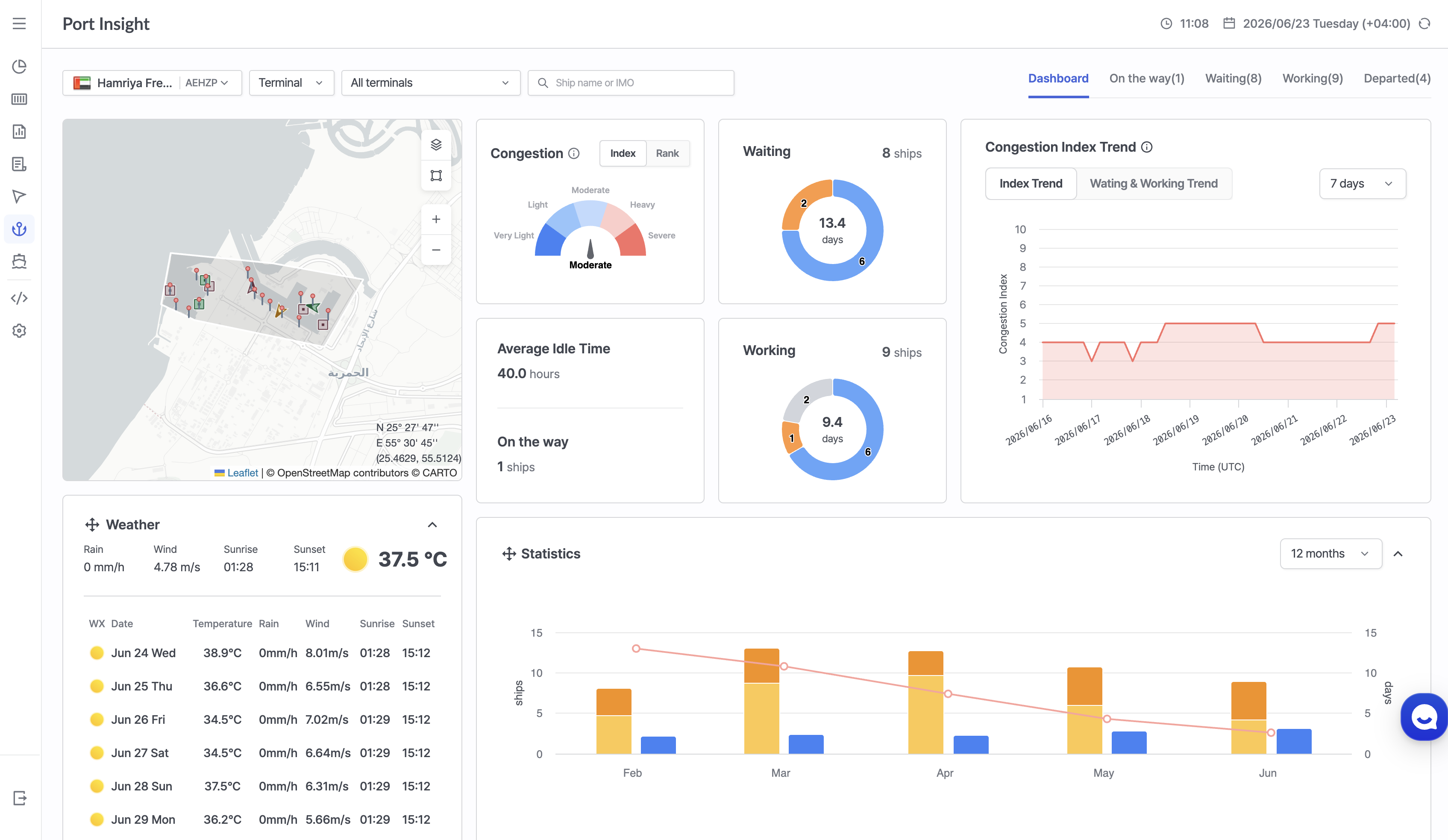Click the Ship name or IMO search field

pyautogui.click(x=631, y=83)
